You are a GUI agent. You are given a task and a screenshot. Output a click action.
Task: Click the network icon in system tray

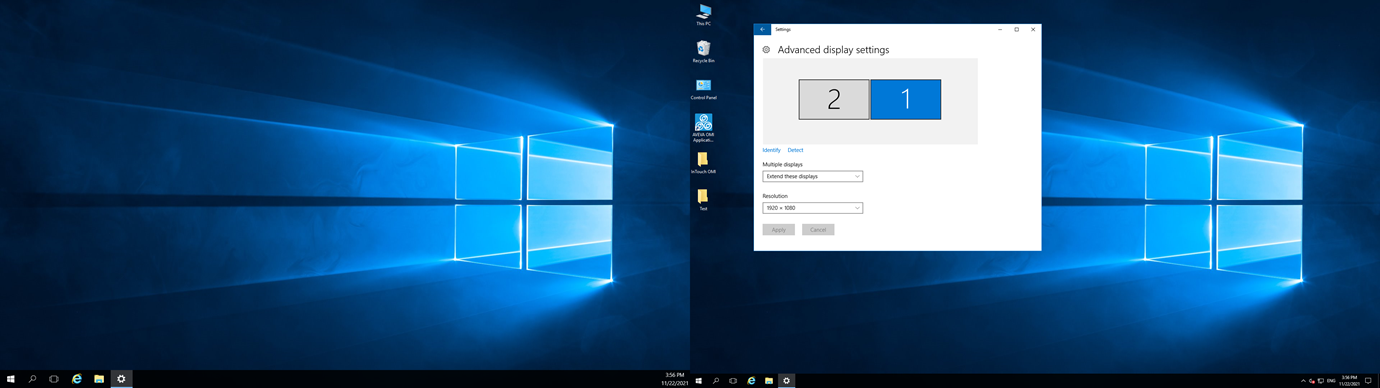click(1321, 381)
